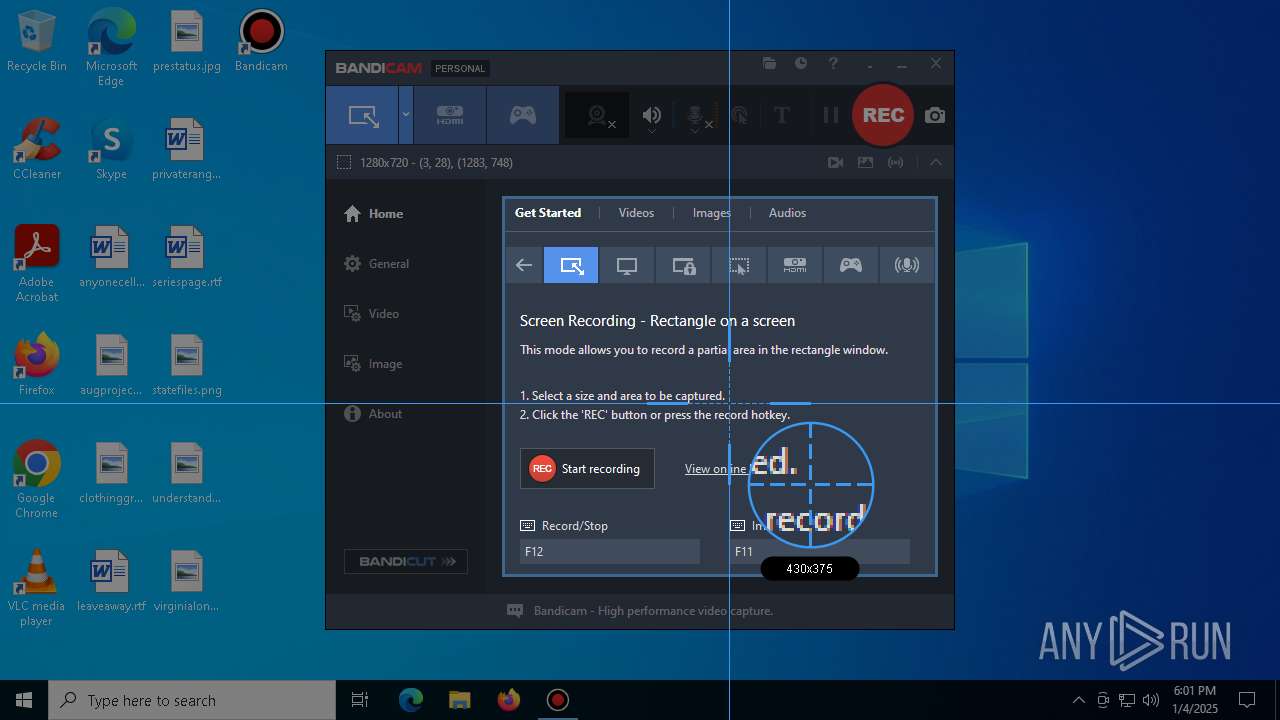The width and height of the screenshot is (1280, 720).
Task: Select leaveaway.rtf file on desktop
Action: (111, 582)
